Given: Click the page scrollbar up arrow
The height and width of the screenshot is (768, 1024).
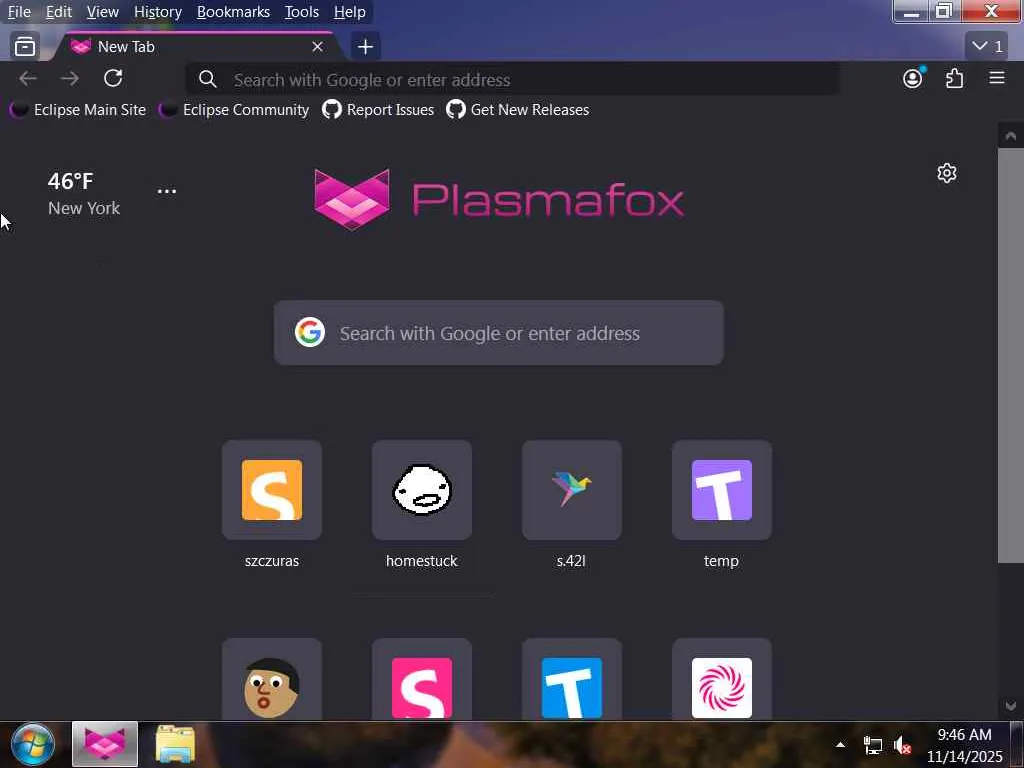Looking at the screenshot, I should click(x=1010, y=136).
